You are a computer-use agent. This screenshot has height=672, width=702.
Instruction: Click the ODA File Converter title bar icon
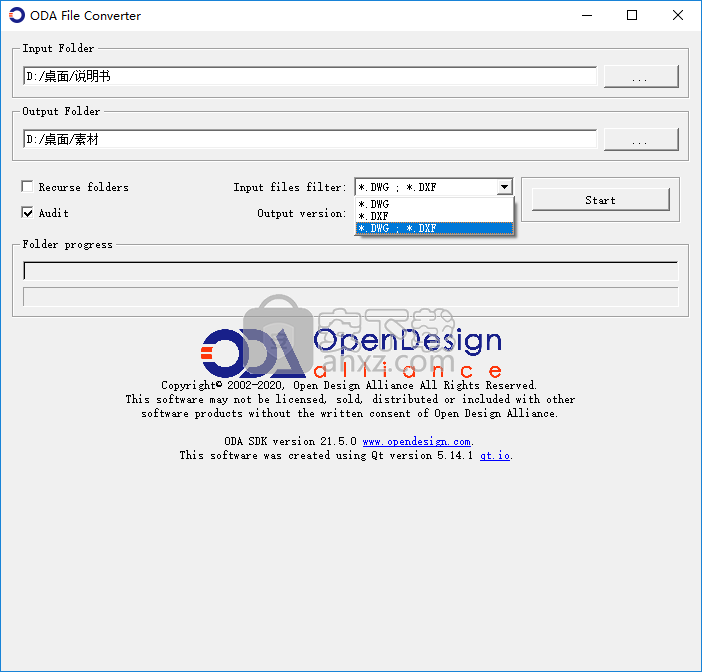(17, 15)
